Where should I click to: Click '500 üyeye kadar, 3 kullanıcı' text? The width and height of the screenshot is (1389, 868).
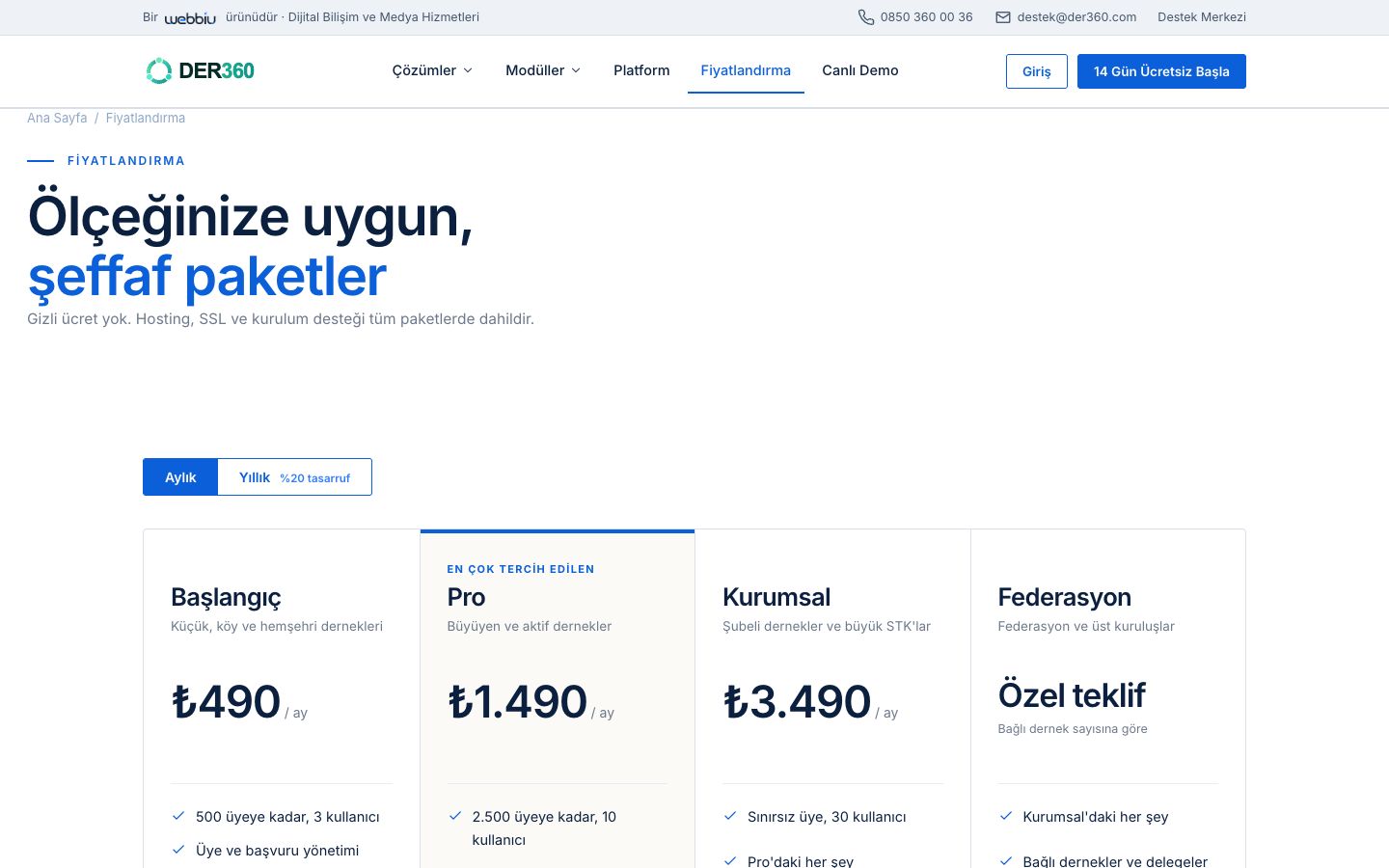(287, 817)
